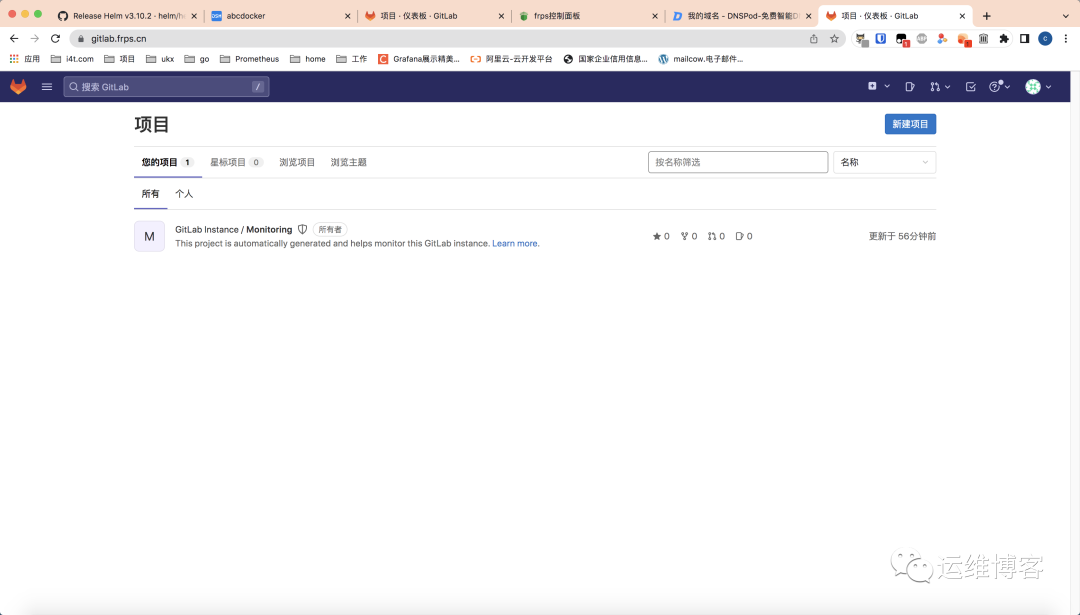Click the 所有者 role badge
Viewport: 1080px width, 615px height.
(330, 229)
